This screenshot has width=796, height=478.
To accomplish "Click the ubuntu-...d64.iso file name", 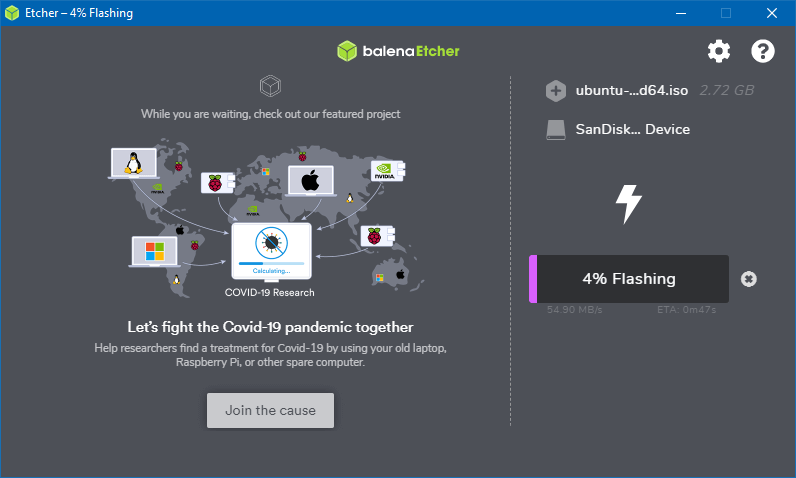I will (632, 90).
